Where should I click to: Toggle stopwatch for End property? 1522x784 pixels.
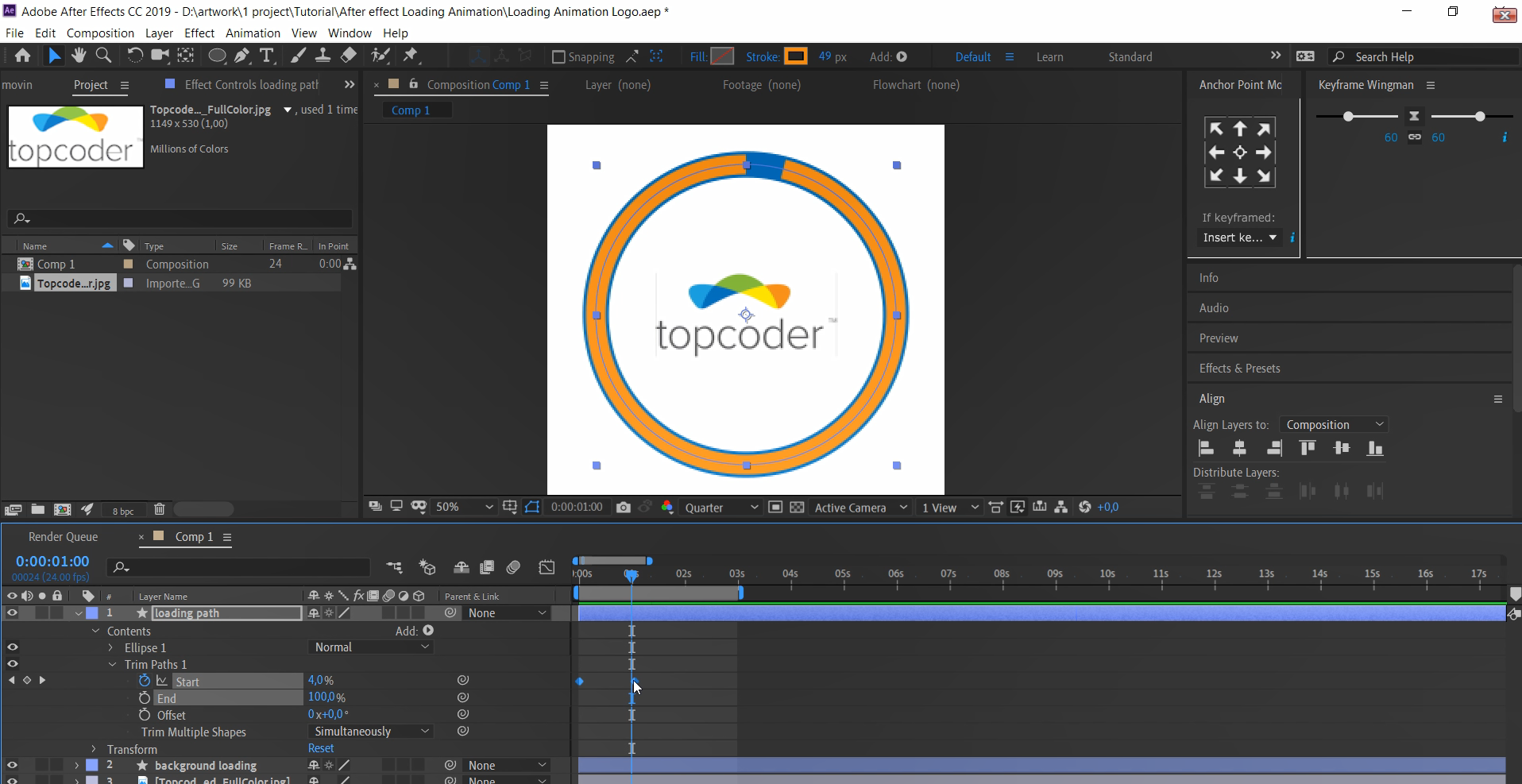click(144, 697)
